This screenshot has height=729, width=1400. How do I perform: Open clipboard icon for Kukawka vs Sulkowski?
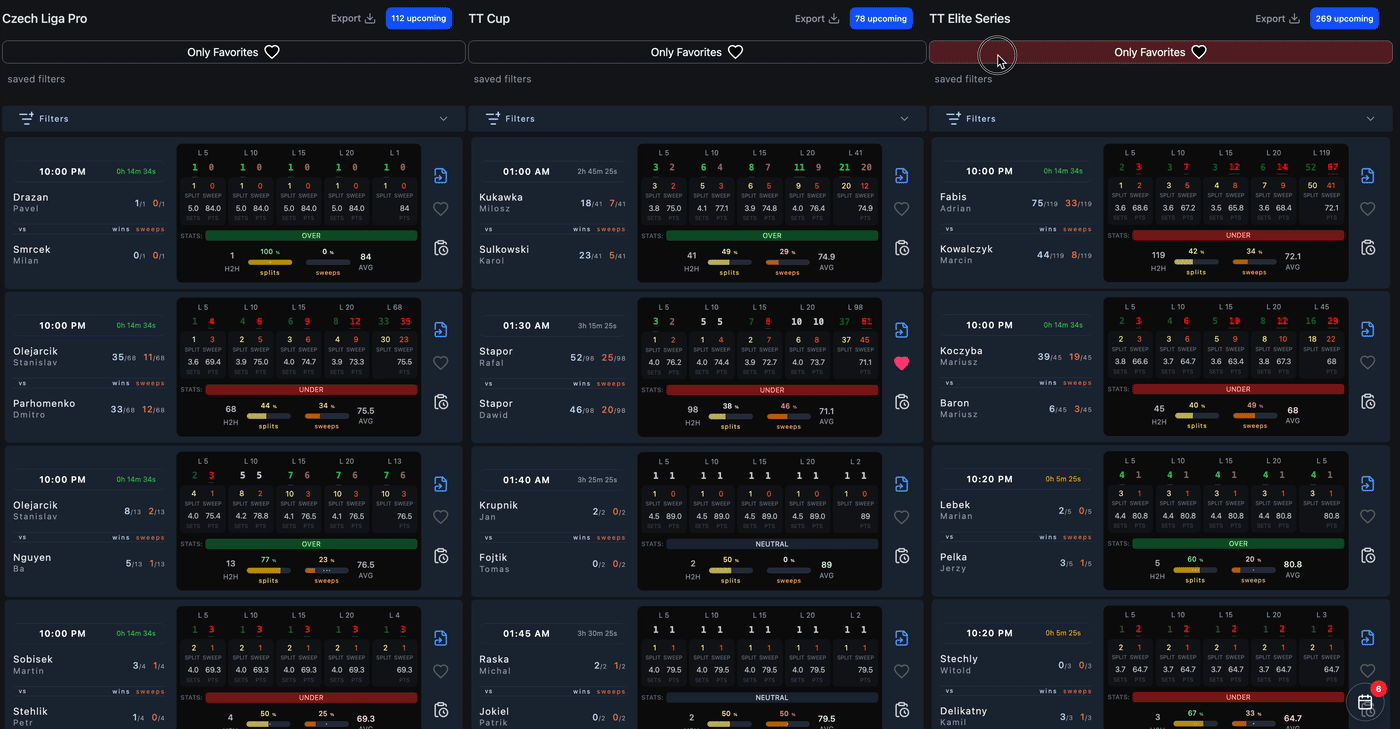click(902, 248)
